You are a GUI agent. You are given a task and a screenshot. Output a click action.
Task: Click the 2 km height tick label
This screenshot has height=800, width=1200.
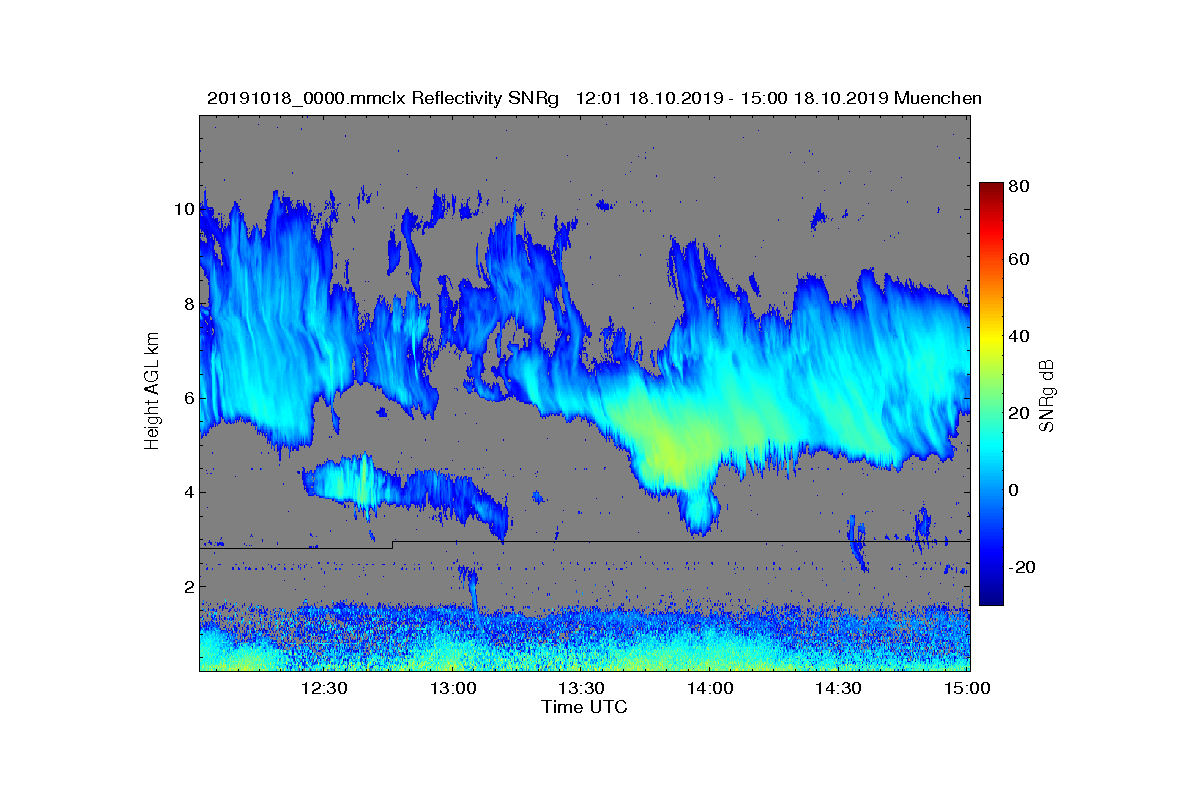pos(188,586)
